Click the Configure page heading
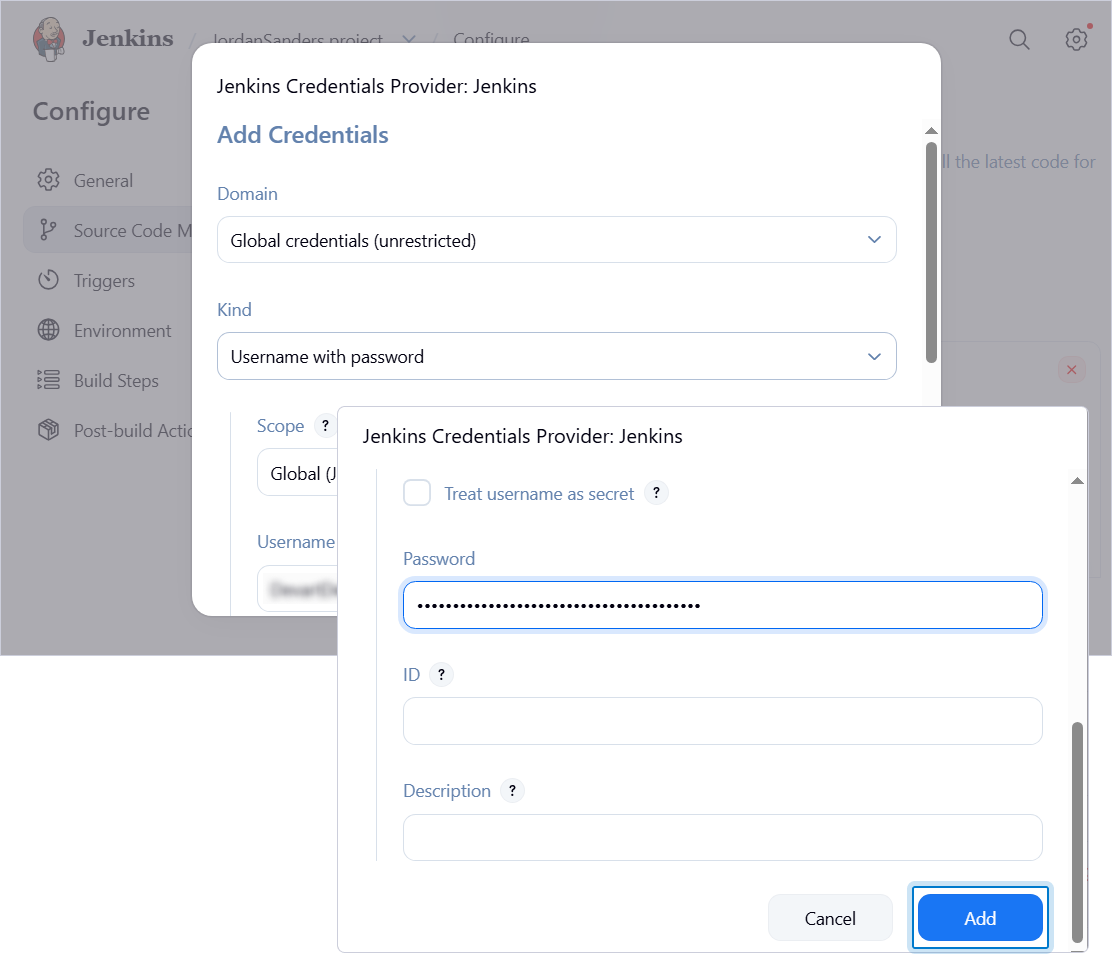The width and height of the screenshot is (1112, 954). pyautogui.click(x=91, y=111)
